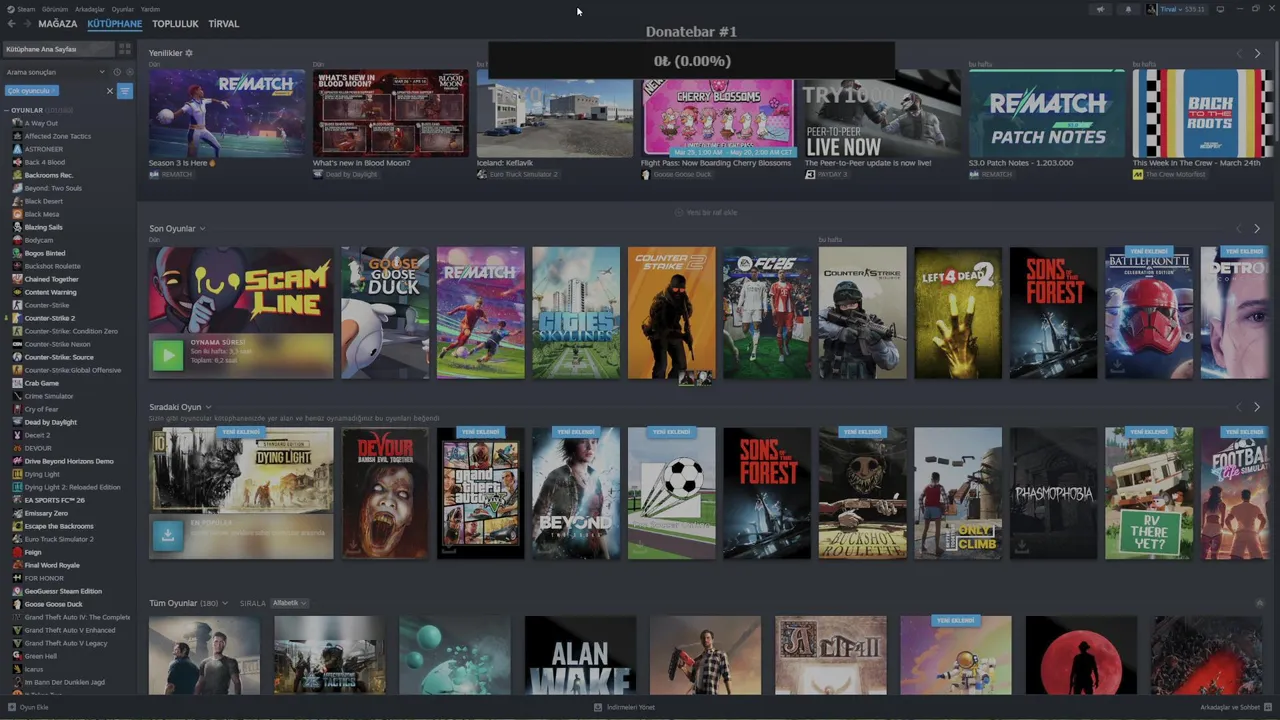Open the Devour cover in Sıradaki Oyun
1280x720 pixels.
tap(385, 493)
